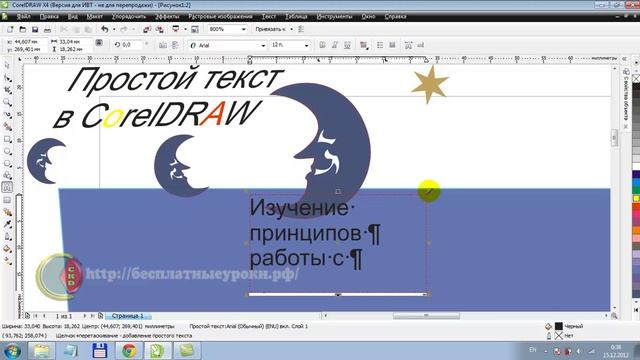Select the Polygon tool in toolbox
Screen dimensions: 640x360
pyautogui.click(x=7, y=163)
